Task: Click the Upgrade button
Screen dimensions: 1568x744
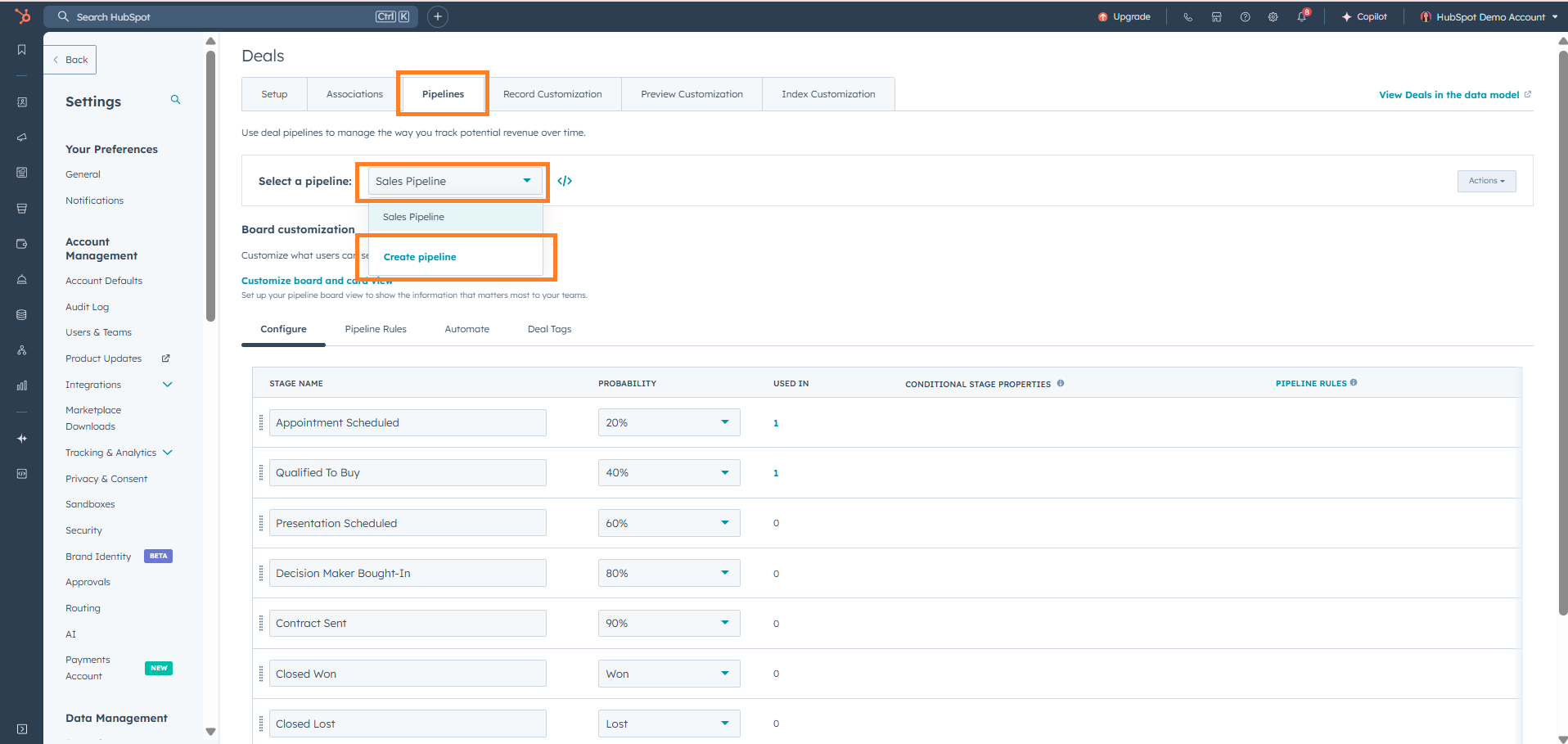Action: click(x=1124, y=16)
